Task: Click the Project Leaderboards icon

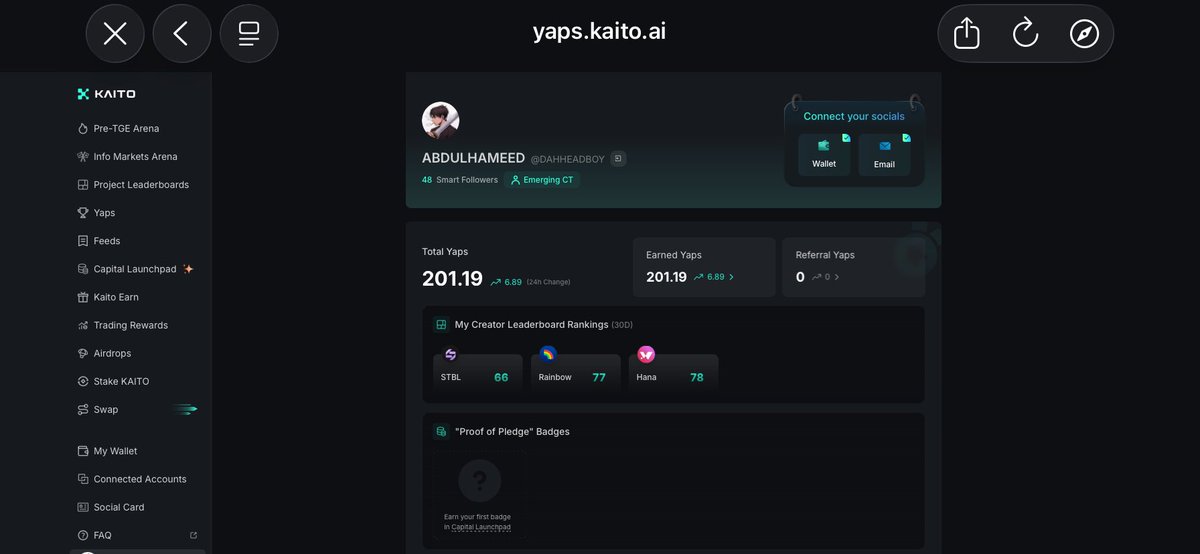Action: [x=83, y=184]
